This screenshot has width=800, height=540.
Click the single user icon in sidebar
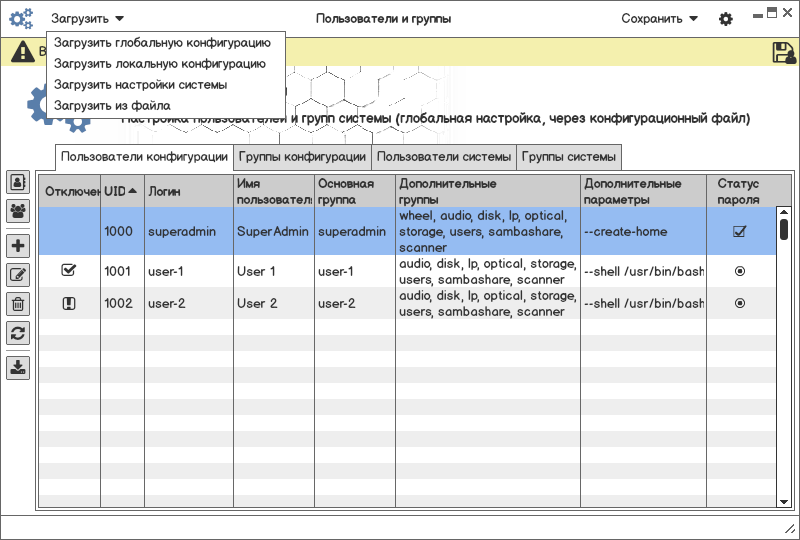point(18,182)
